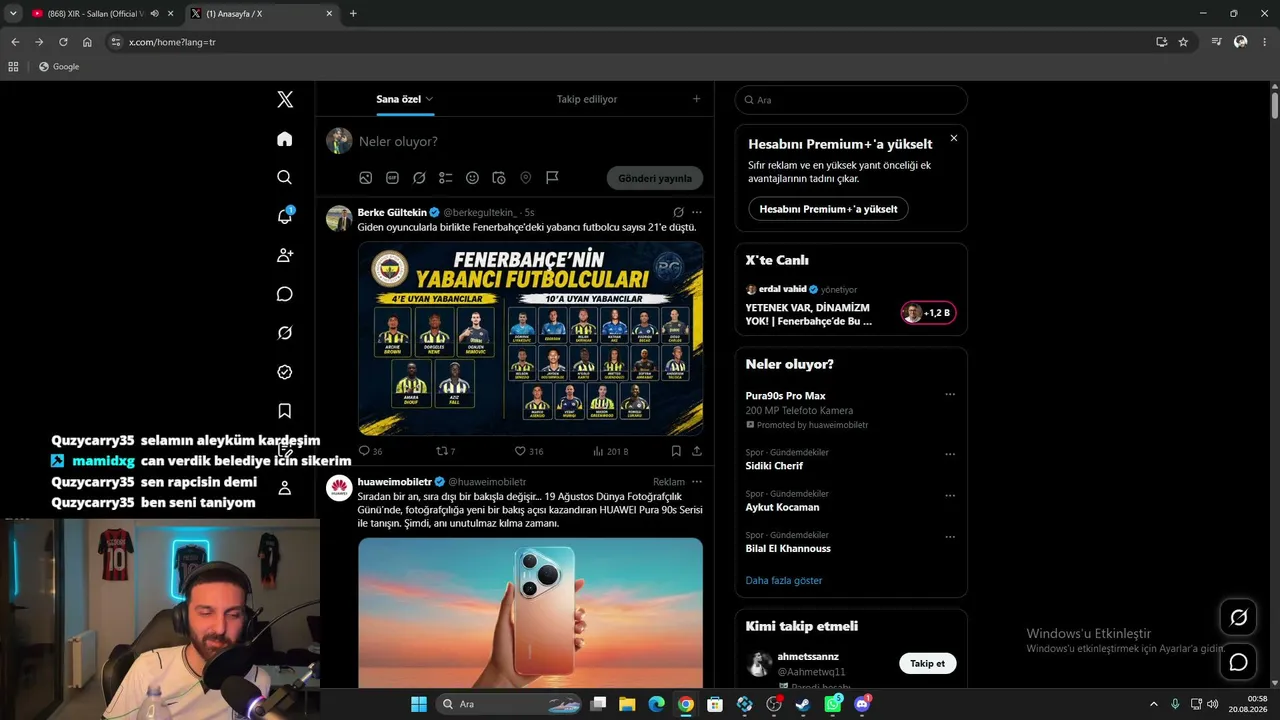This screenshot has width=1280, height=720.
Task: Launch Steam from the taskbar
Action: [x=803, y=704]
